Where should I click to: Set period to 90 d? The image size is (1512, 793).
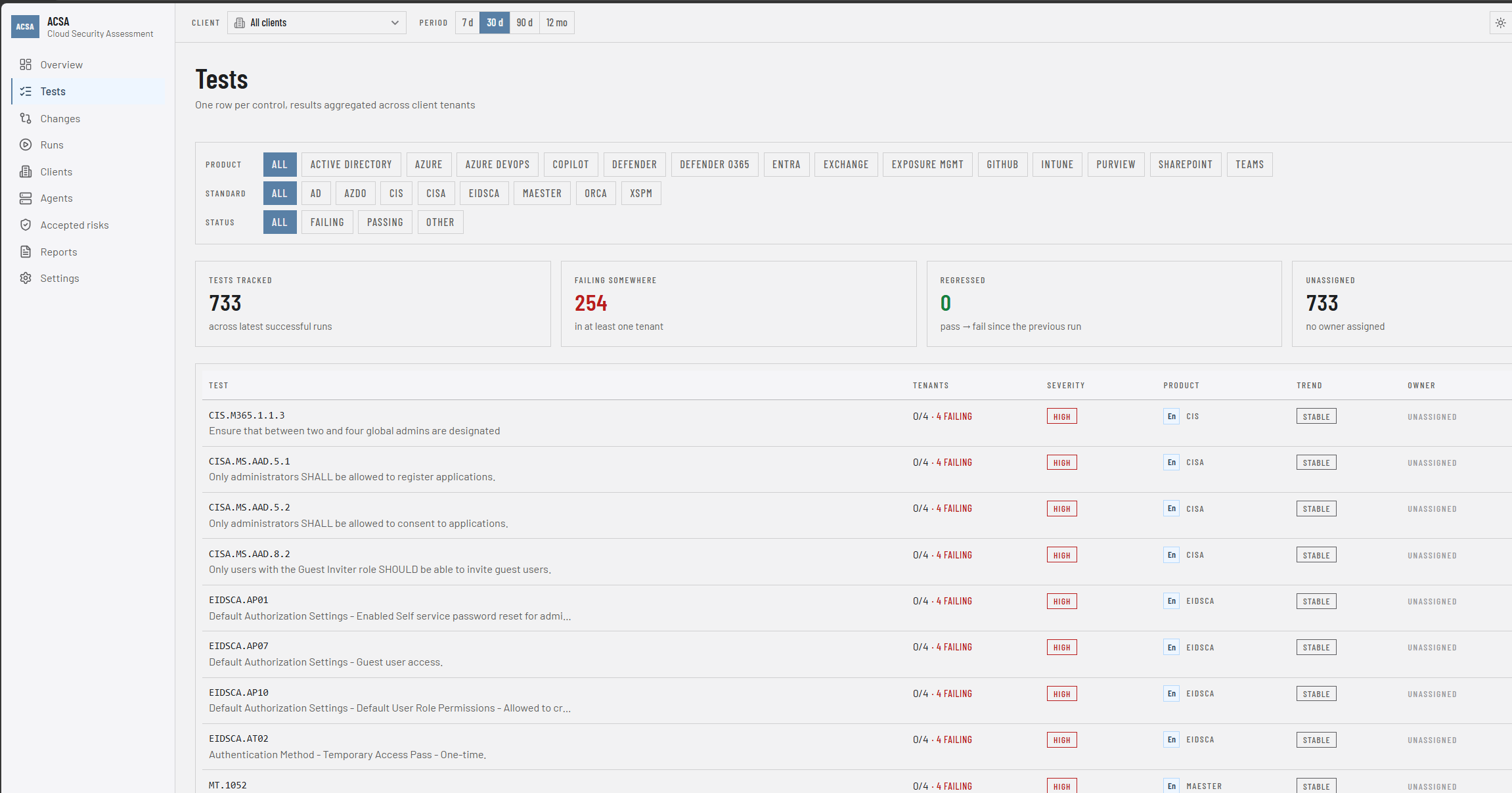(x=524, y=23)
